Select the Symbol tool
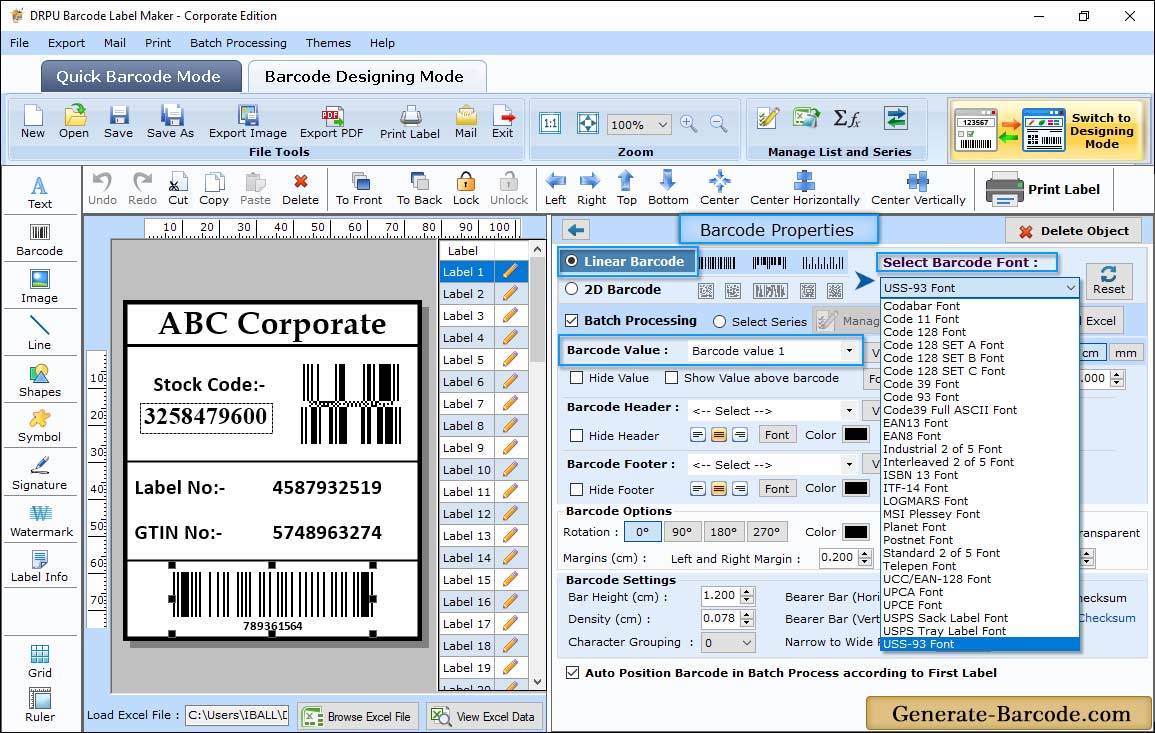This screenshot has width=1155, height=733. [40, 427]
